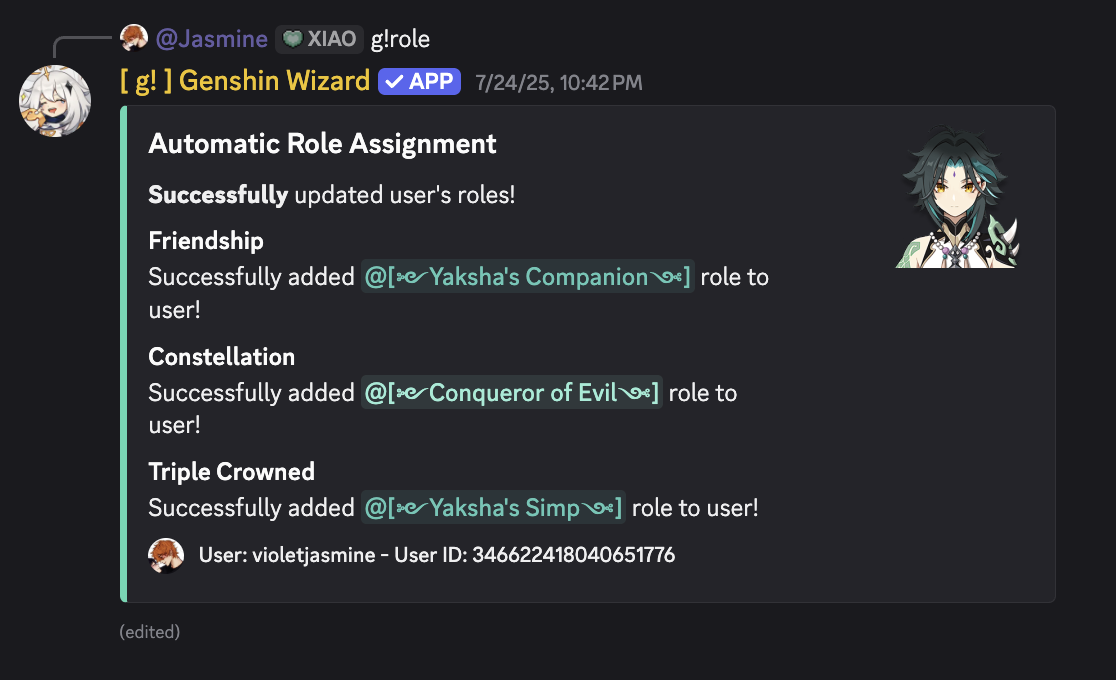
Task: Click the verified APP badge
Action: pos(419,81)
